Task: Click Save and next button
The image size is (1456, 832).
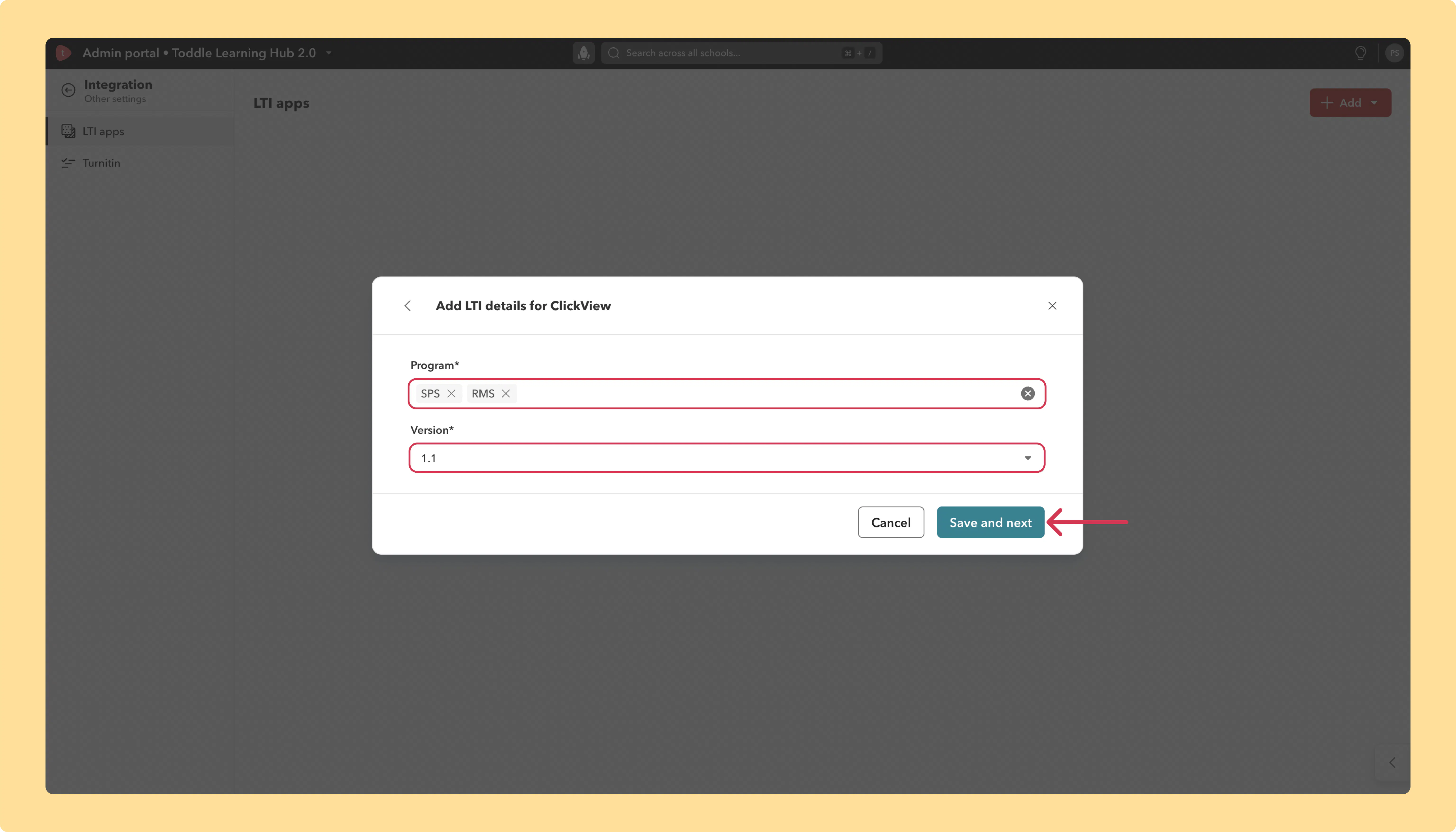Action: pos(990,522)
